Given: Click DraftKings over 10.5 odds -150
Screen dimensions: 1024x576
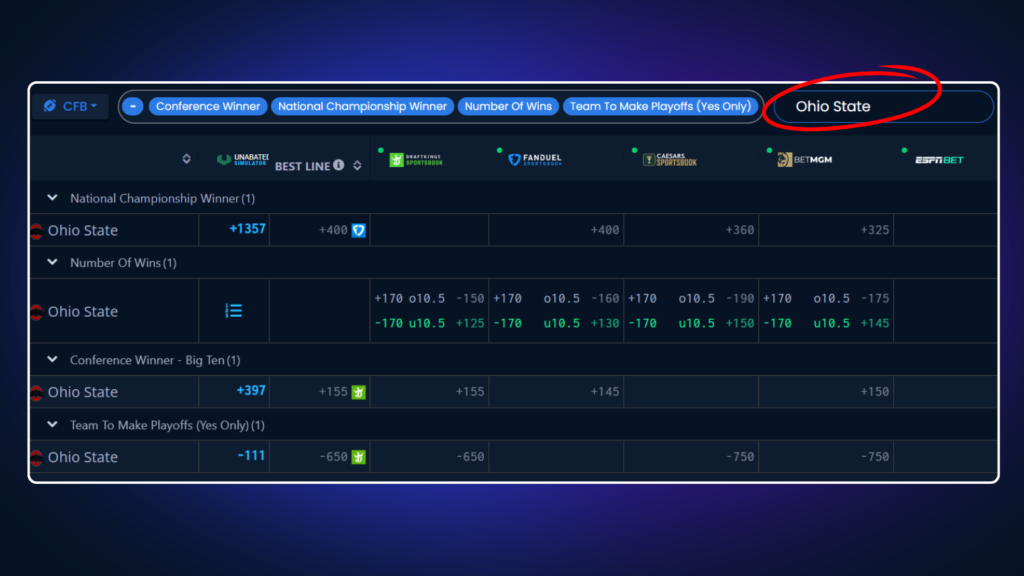Looking at the screenshot, I should point(470,298).
